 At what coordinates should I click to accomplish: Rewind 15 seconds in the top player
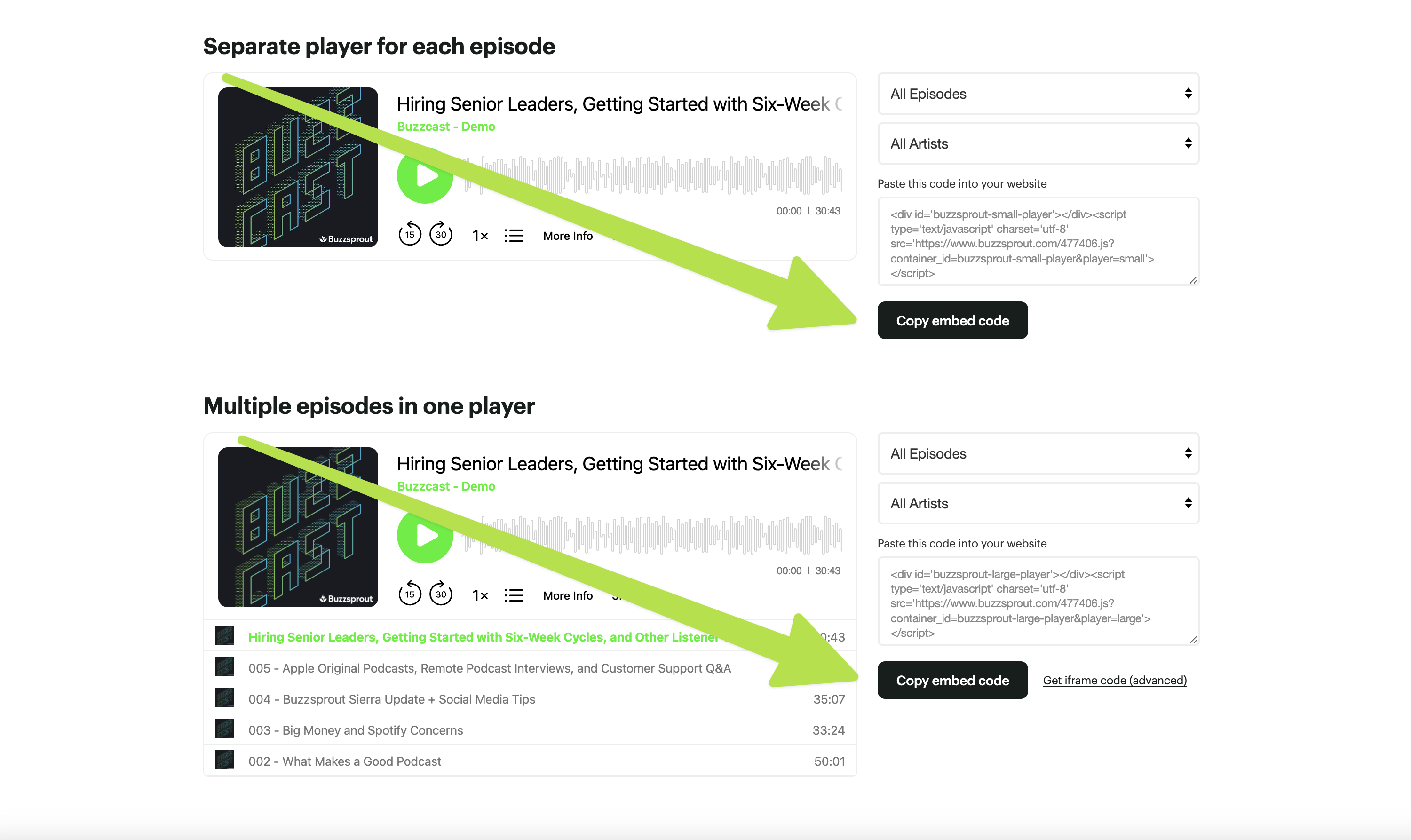pyautogui.click(x=410, y=234)
